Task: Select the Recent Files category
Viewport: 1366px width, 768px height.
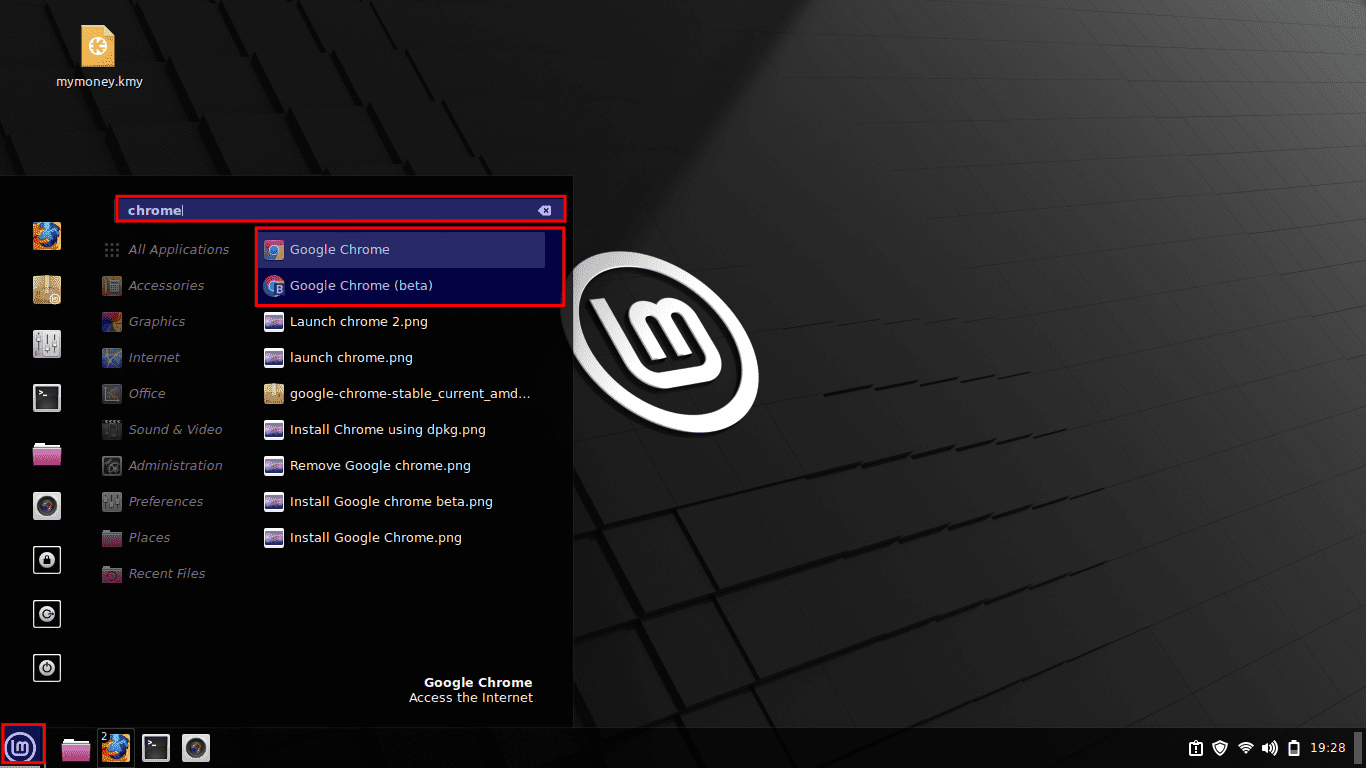Action: coord(153,574)
